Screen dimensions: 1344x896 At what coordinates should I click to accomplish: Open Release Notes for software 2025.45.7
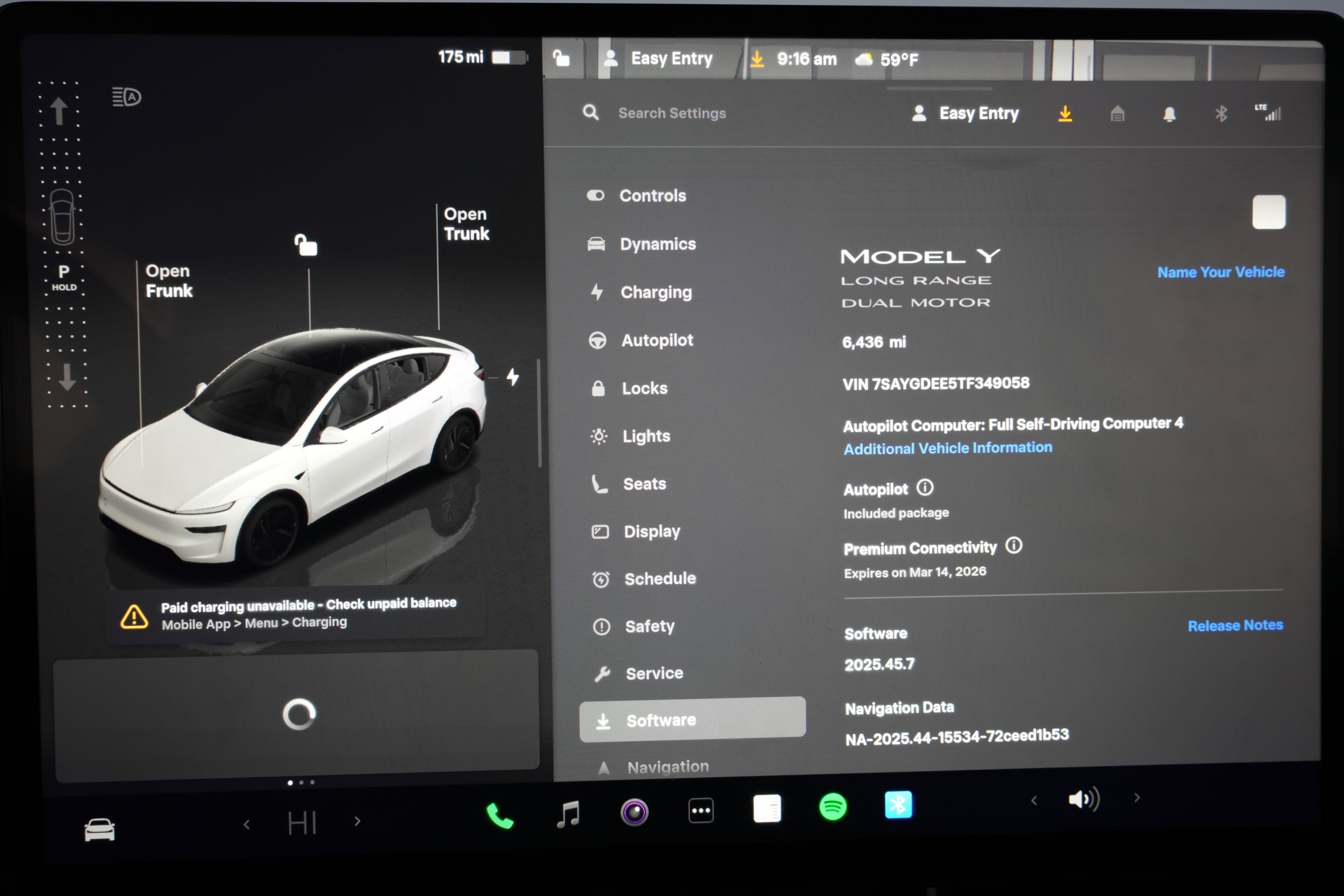tap(1235, 625)
